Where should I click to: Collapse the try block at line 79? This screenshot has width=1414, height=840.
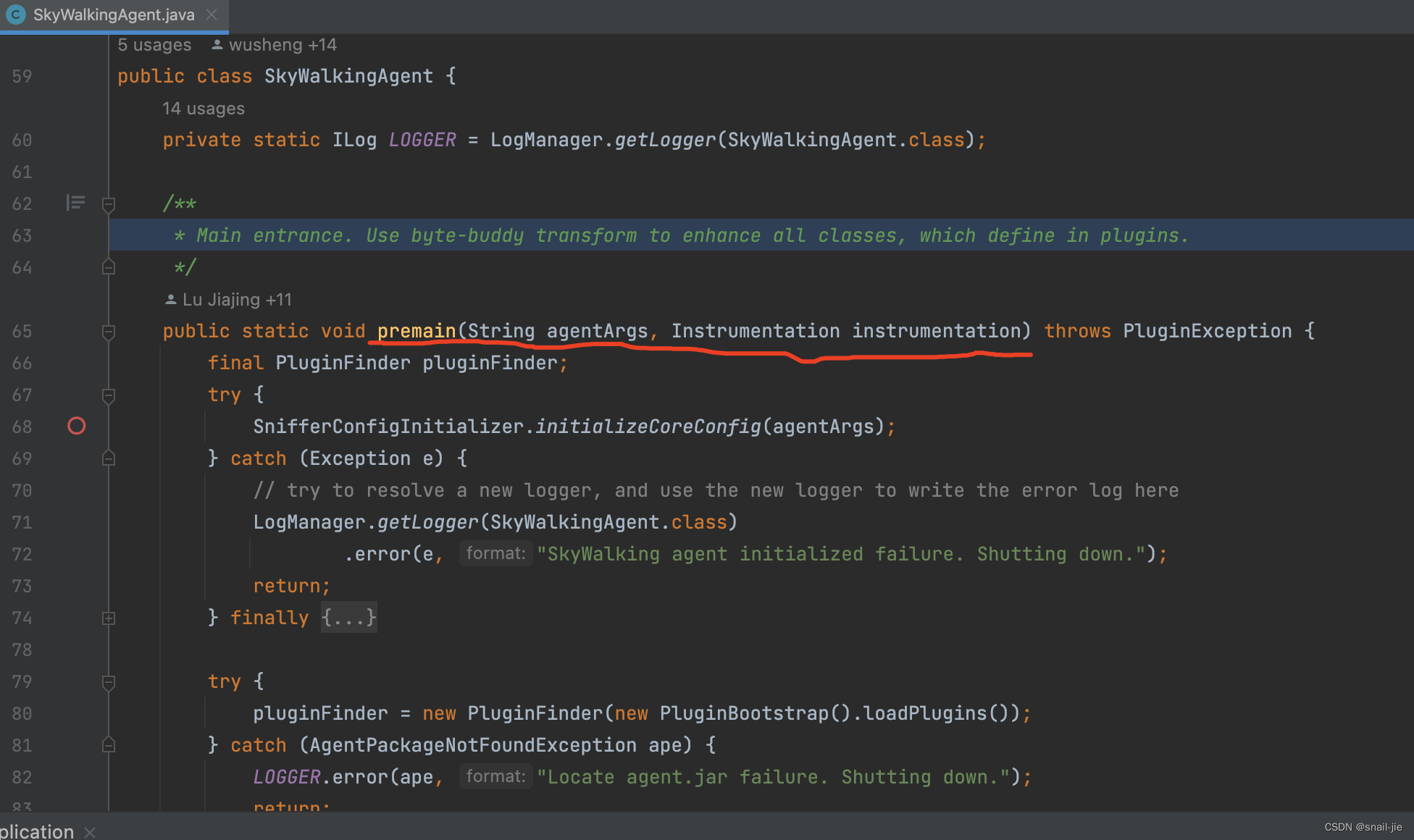109,682
